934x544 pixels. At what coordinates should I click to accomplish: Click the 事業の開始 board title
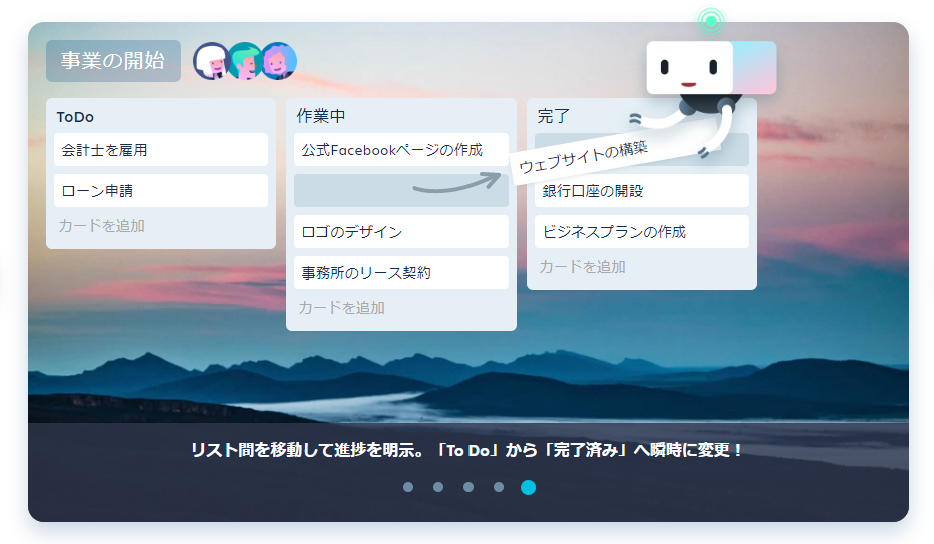pos(113,61)
